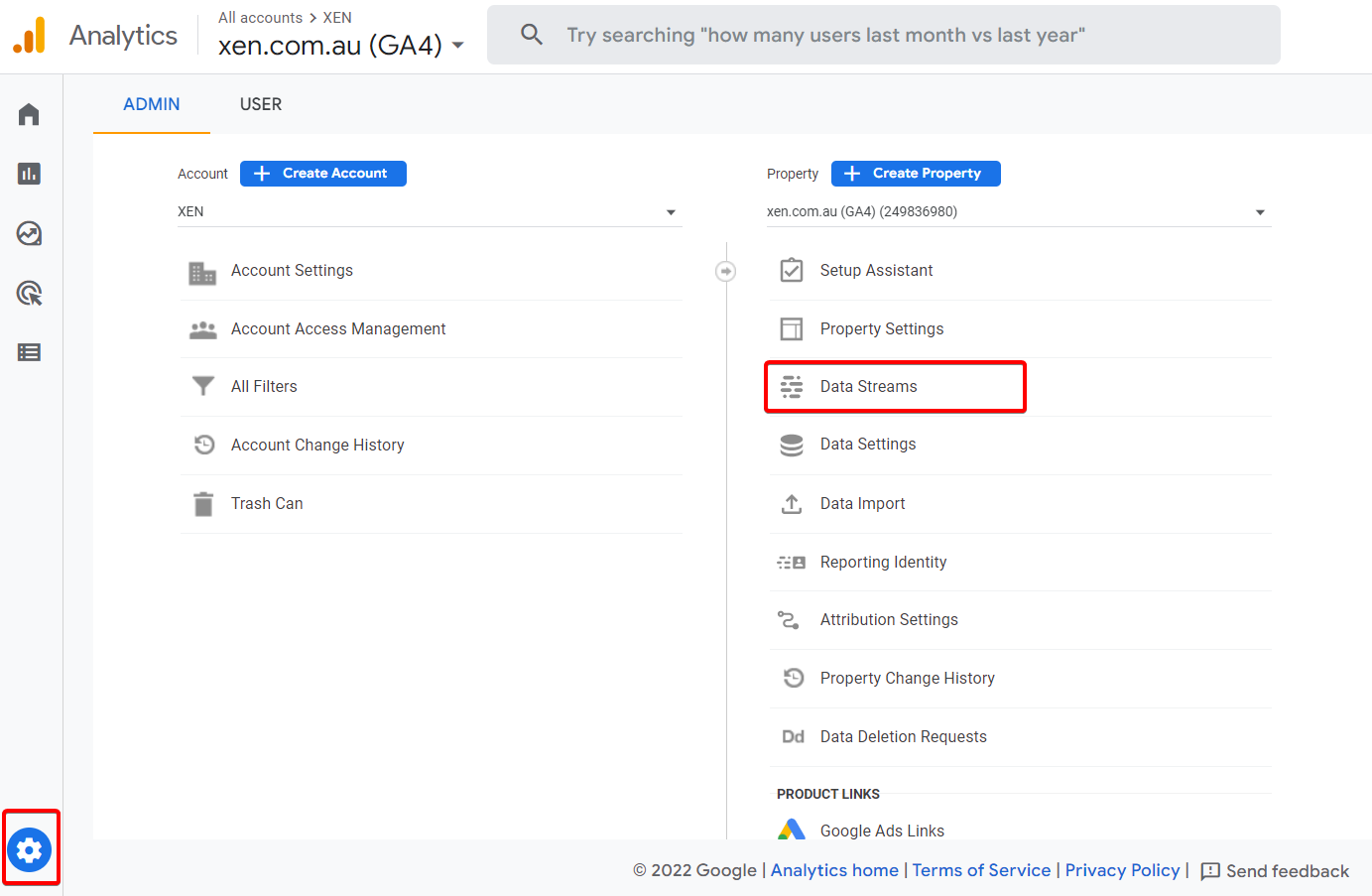Screen dimensions: 1372x896
Task: Click the column collapse arrow circle
Action: point(726,271)
